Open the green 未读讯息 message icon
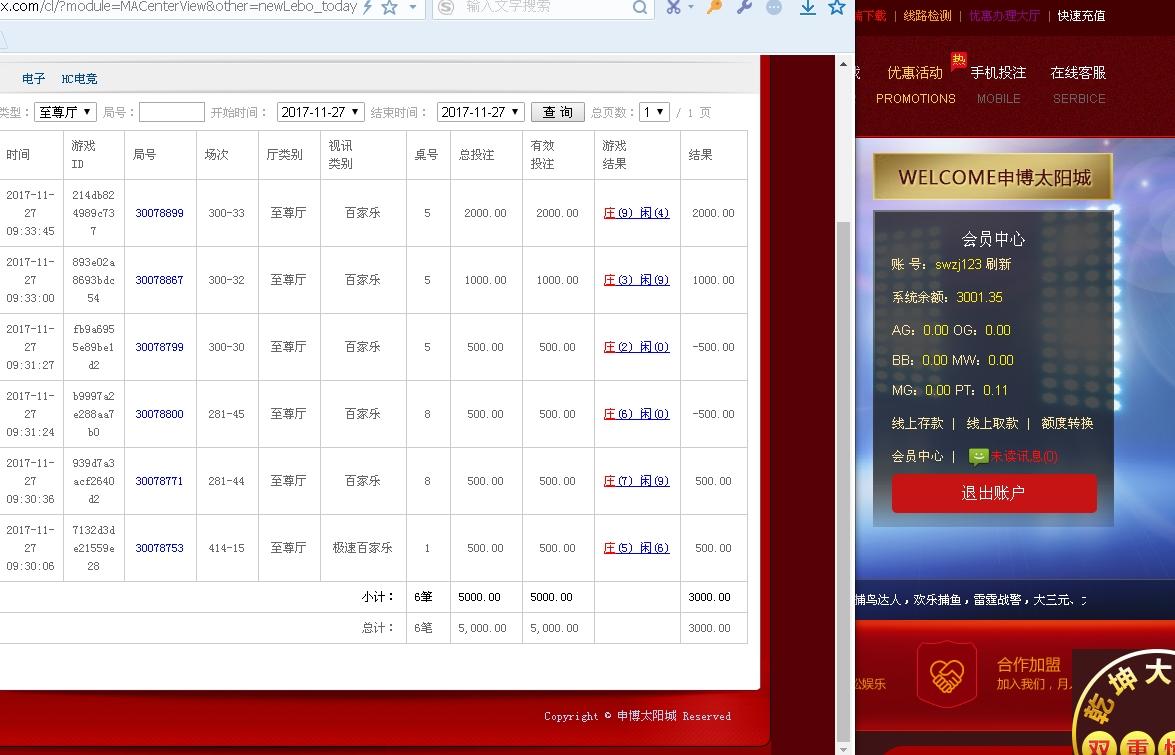Image resolution: width=1175 pixels, height=755 pixels. pos(979,456)
